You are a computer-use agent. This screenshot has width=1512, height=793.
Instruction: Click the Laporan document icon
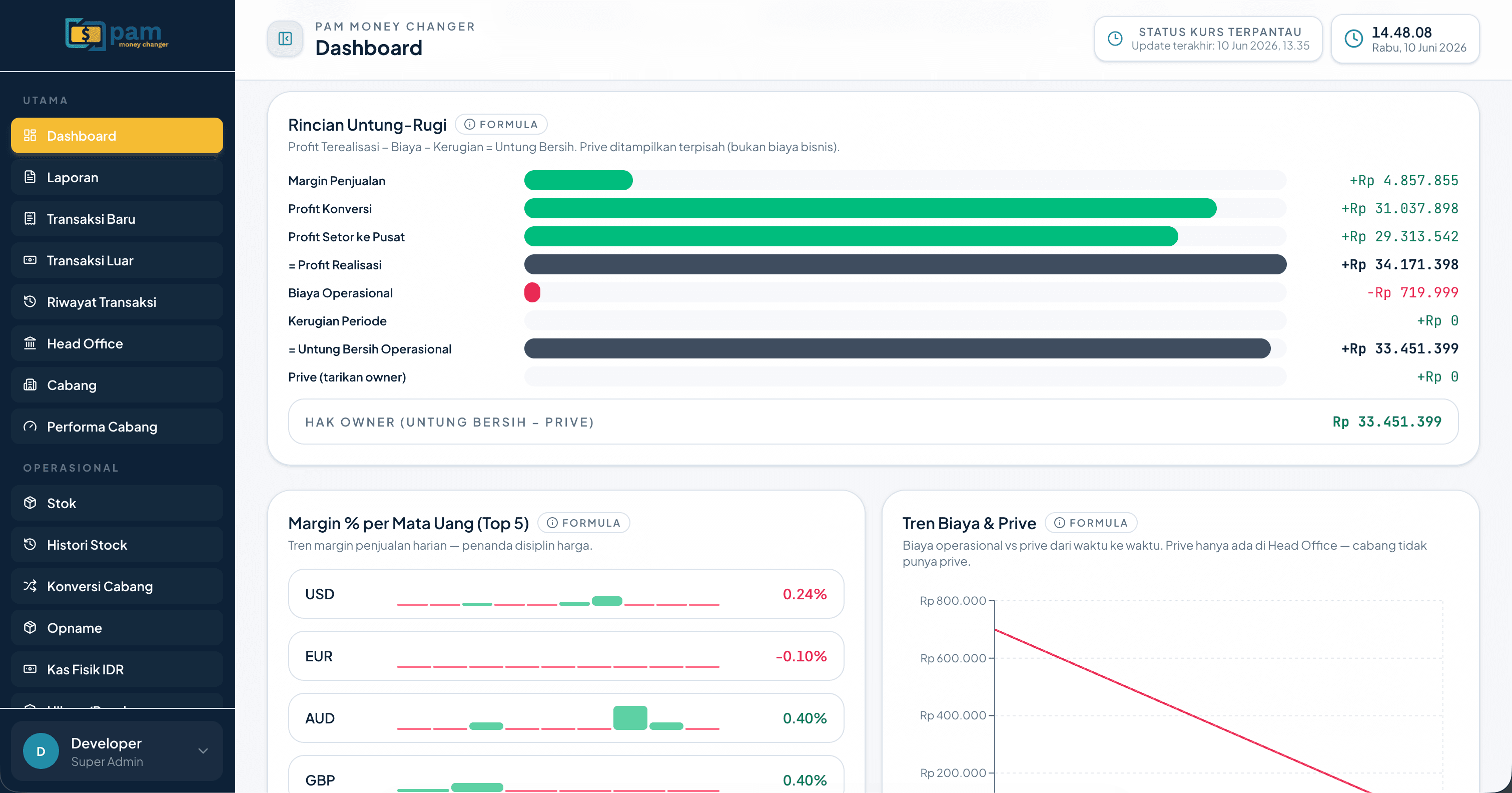point(30,177)
